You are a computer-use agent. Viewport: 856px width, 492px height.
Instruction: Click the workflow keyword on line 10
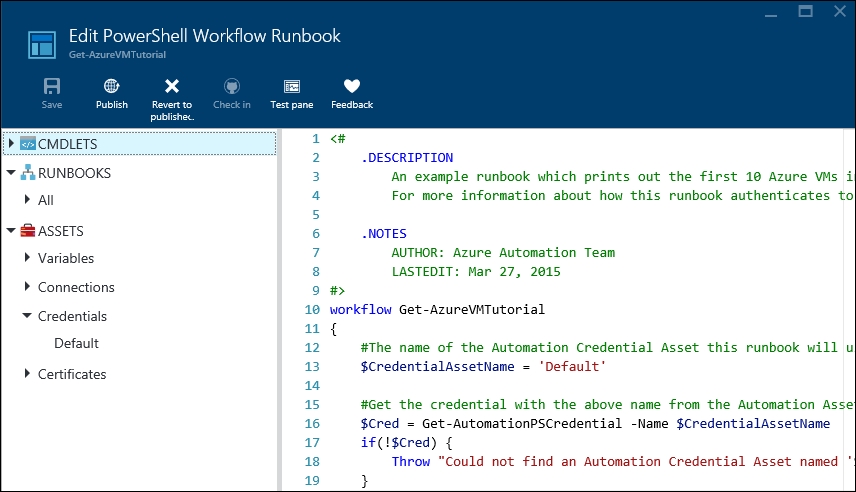point(360,310)
